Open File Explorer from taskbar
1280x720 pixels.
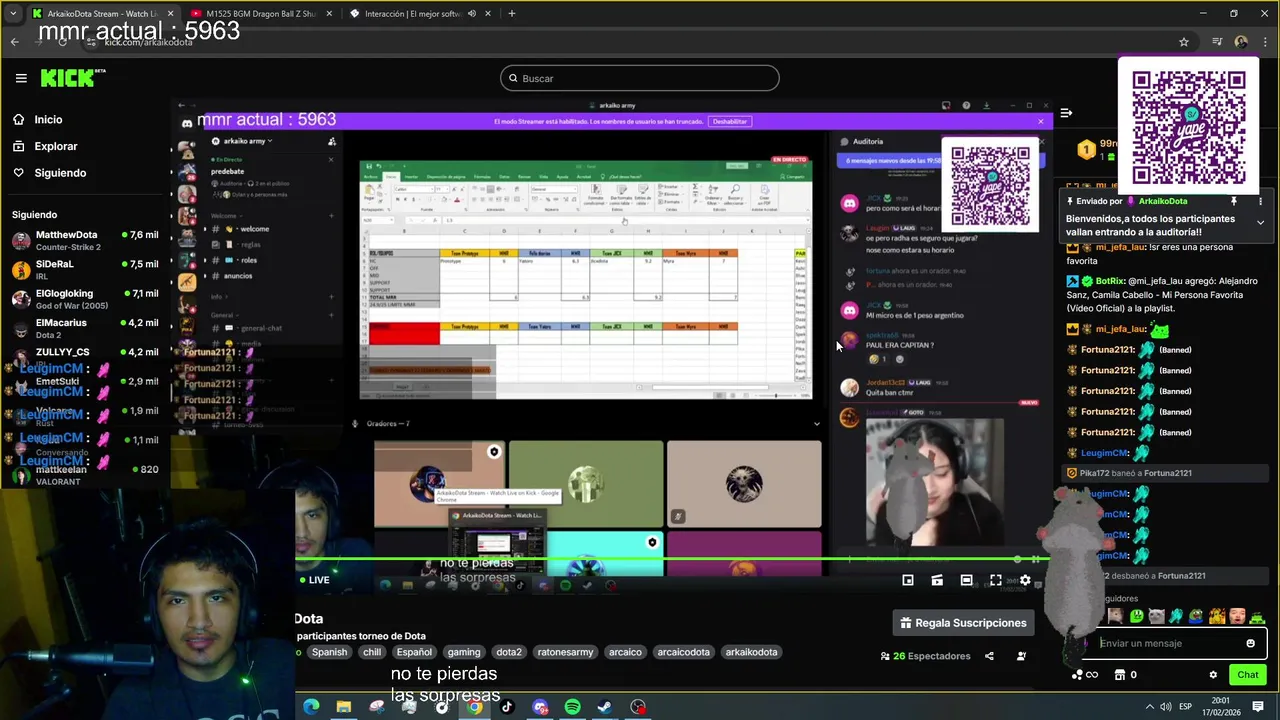(344, 707)
